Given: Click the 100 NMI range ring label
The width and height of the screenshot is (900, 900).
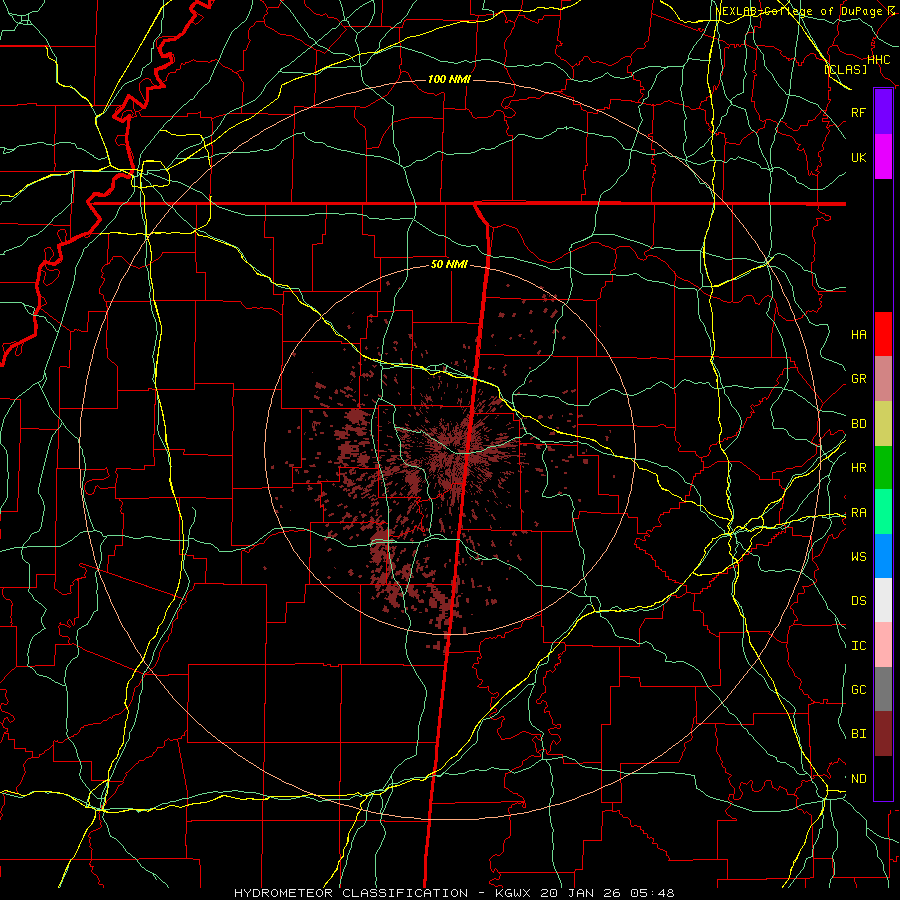Looking at the screenshot, I should [x=449, y=79].
